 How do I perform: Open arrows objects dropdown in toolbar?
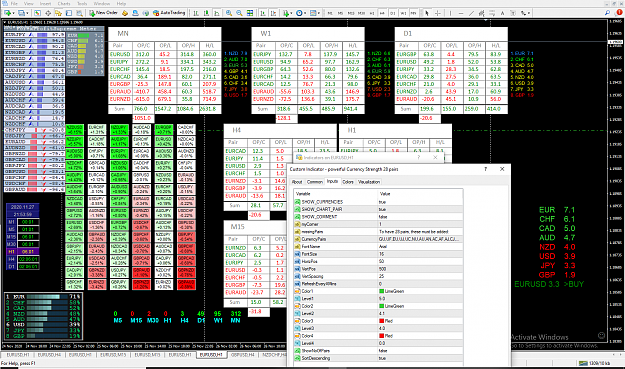[x=525, y=13]
